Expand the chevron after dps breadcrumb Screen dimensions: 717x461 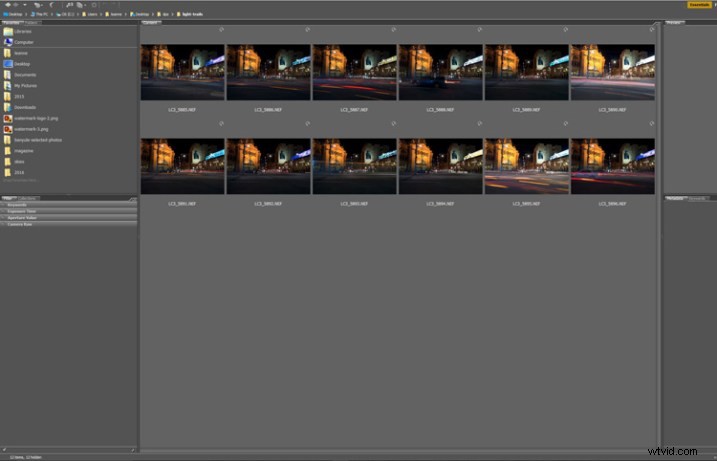(x=172, y=14)
